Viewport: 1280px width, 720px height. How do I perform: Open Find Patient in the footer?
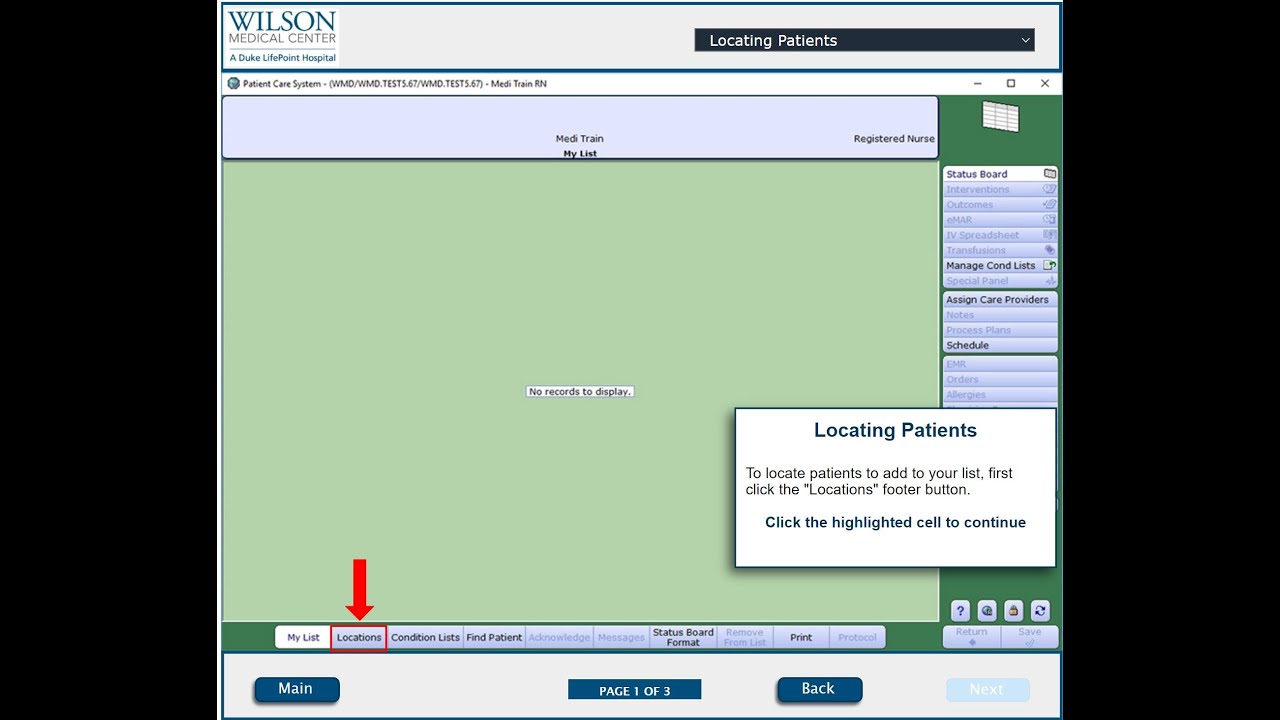[494, 638]
